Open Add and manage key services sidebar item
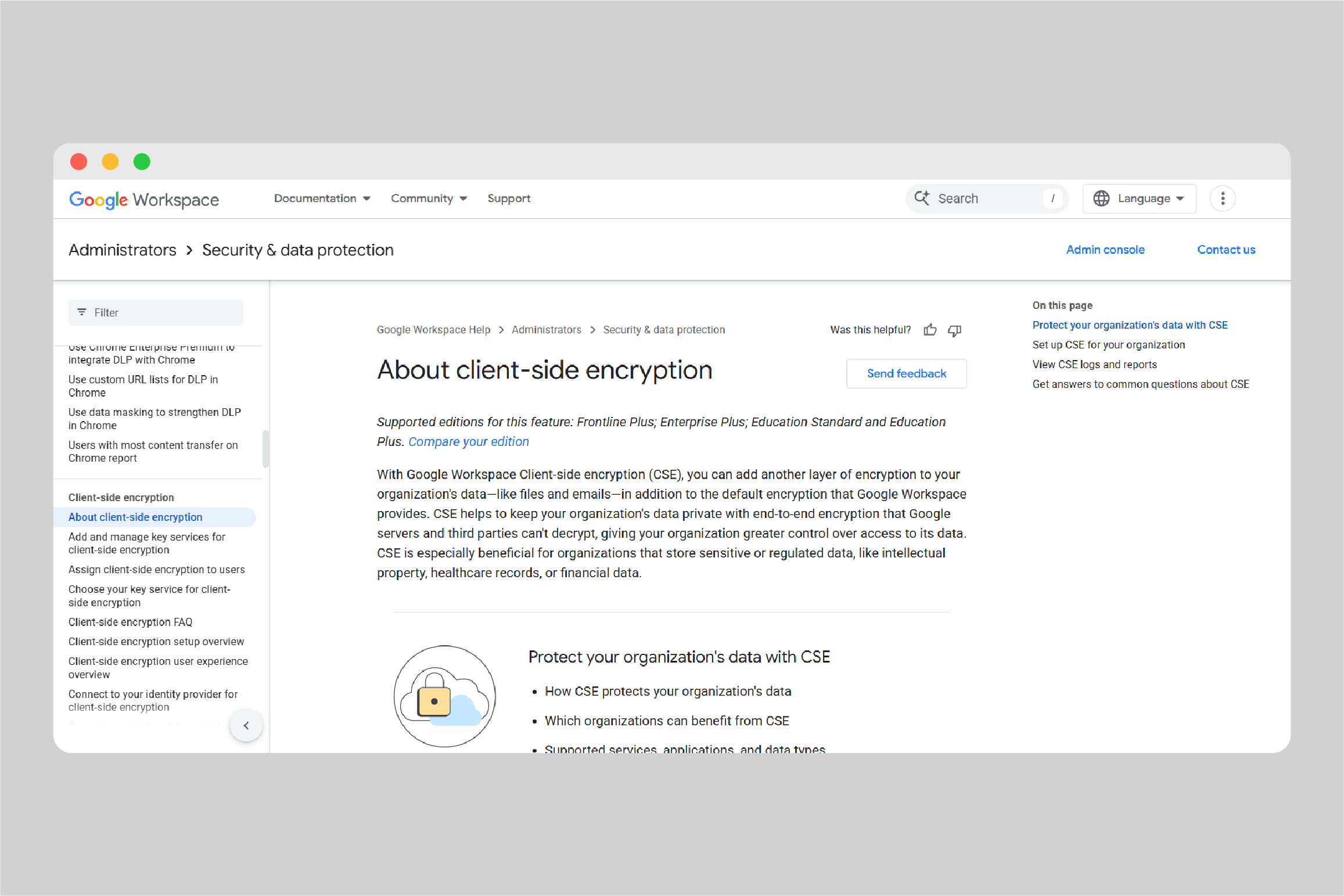Viewport: 1344px width, 896px height. click(x=147, y=544)
